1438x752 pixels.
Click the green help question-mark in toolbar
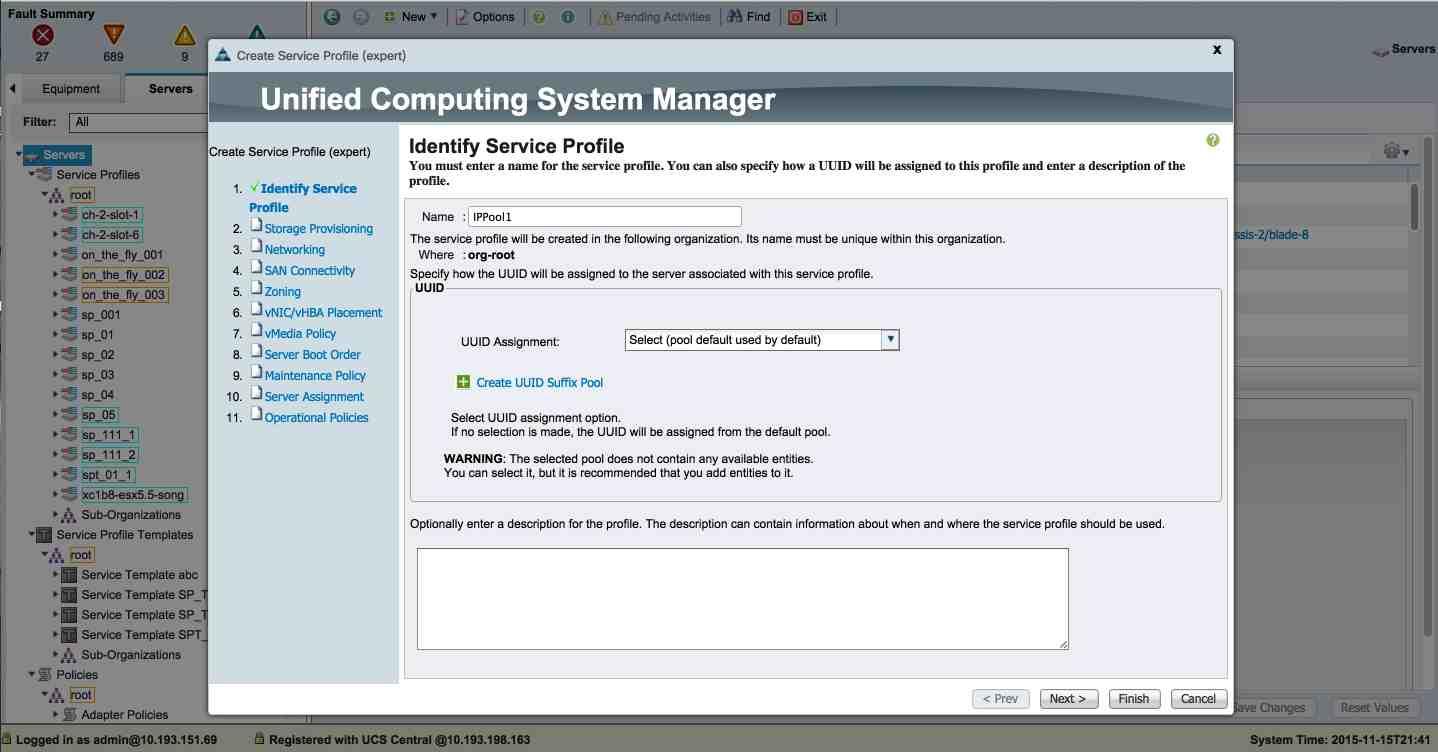tap(539, 17)
